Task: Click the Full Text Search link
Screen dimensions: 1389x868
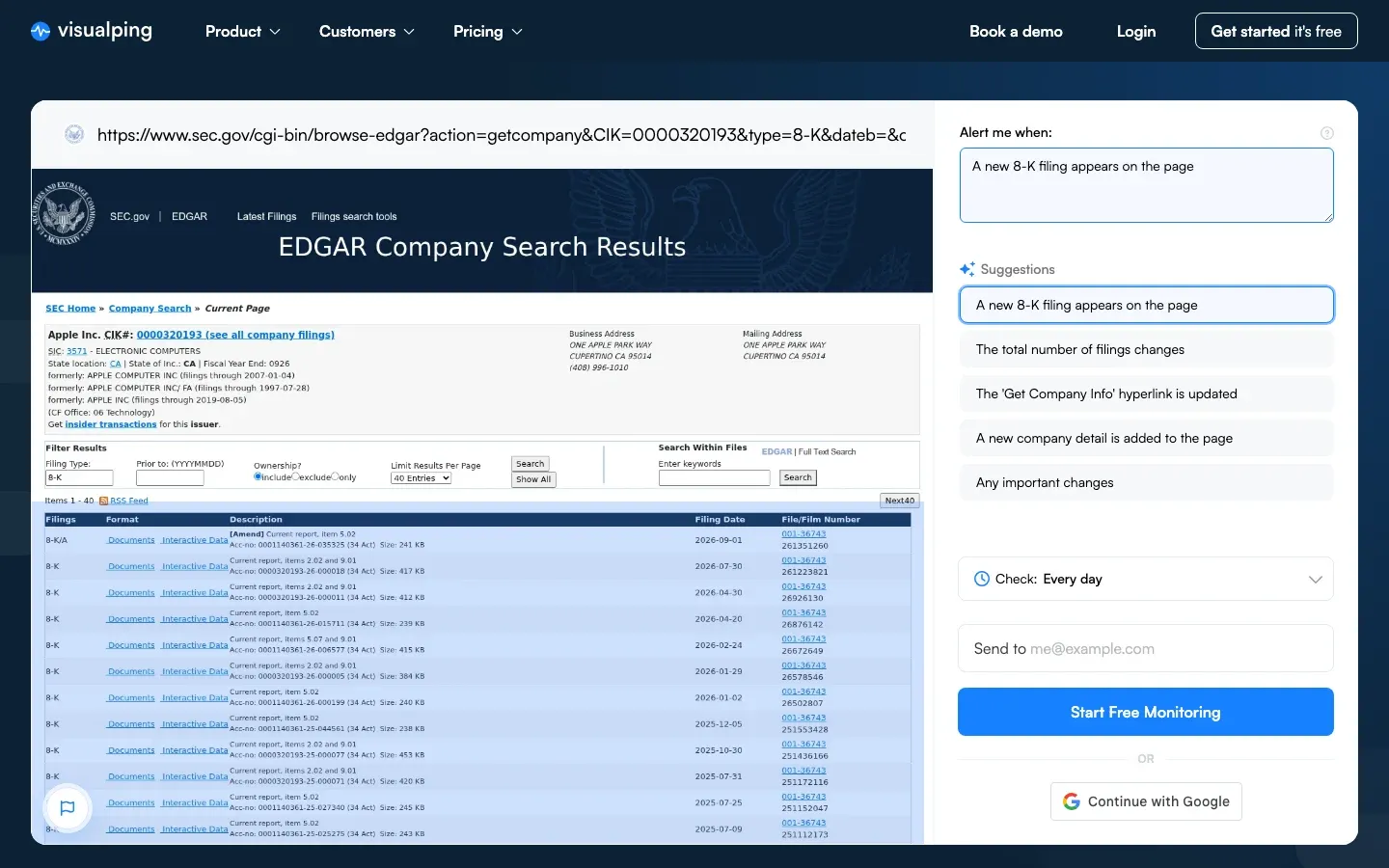Action: coord(828,451)
